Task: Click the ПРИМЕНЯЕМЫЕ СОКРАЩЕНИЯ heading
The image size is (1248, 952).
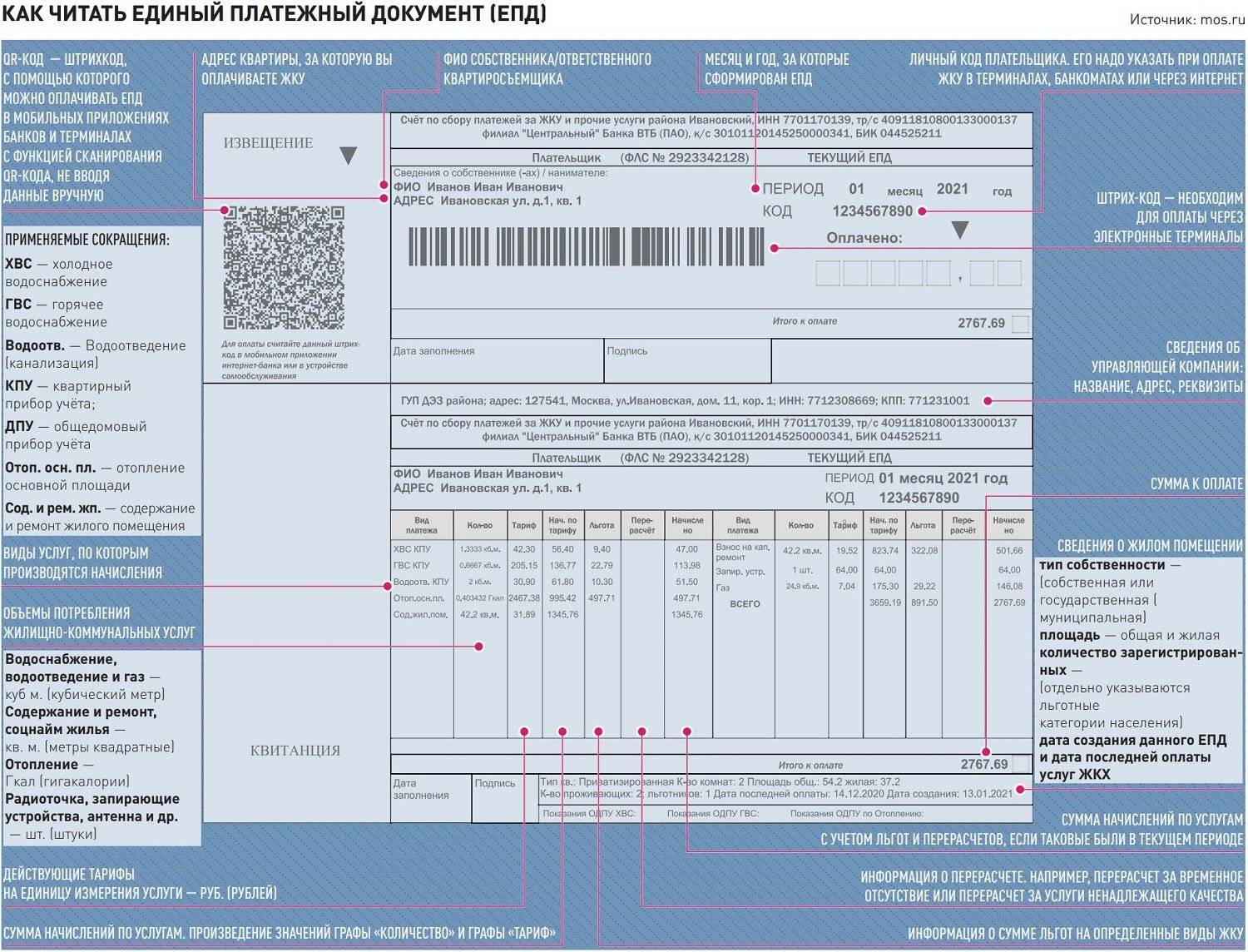Action: point(87,240)
